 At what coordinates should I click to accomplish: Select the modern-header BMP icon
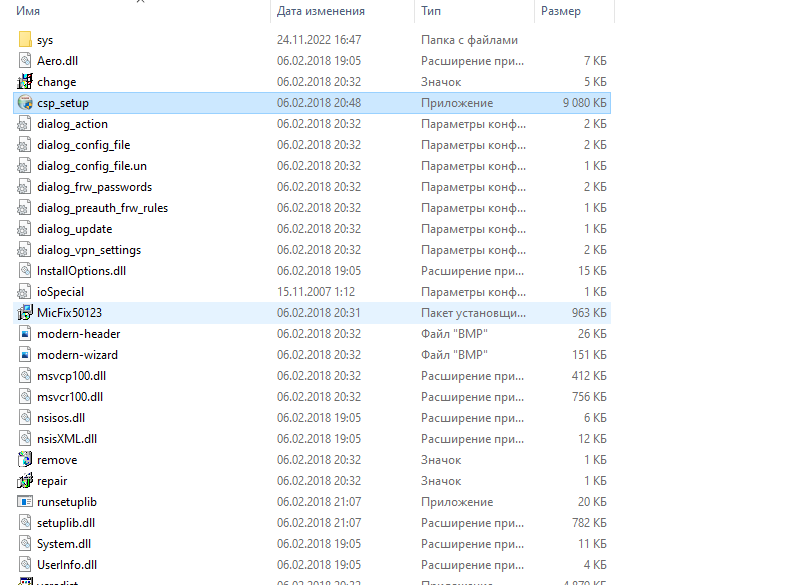pos(25,333)
